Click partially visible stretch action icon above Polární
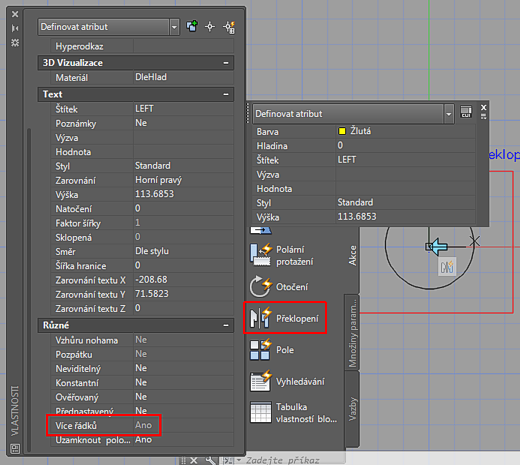The width and height of the screenshot is (520, 465). click(x=261, y=230)
